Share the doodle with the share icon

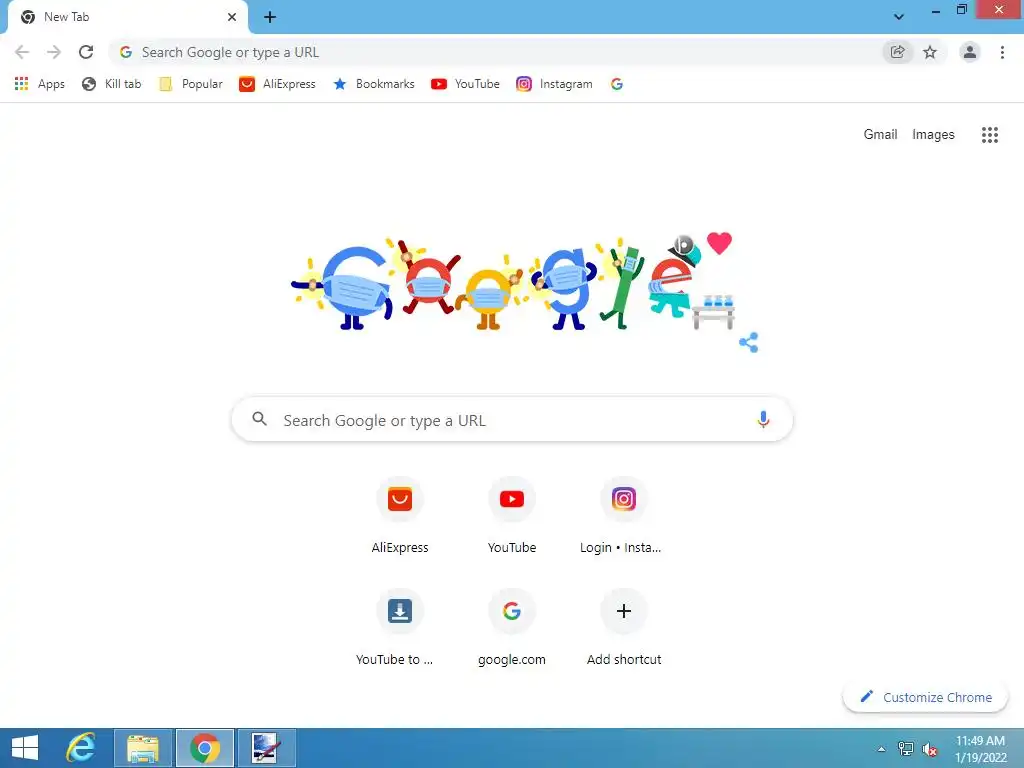pyautogui.click(x=748, y=342)
